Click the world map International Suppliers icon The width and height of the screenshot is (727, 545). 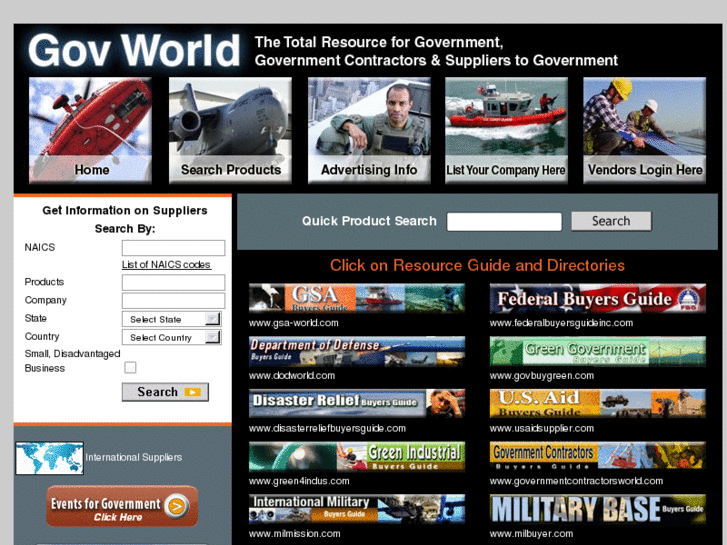[50, 458]
